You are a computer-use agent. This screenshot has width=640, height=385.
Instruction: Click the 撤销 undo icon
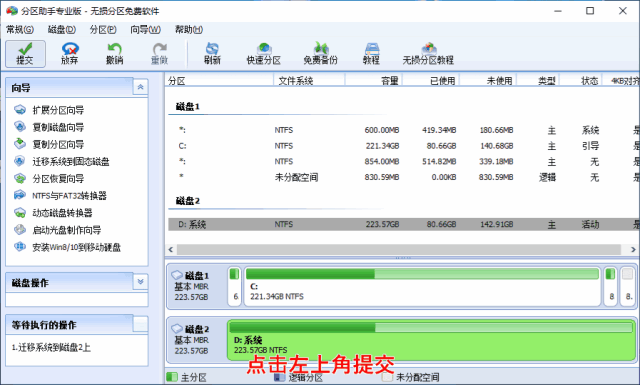pyautogui.click(x=115, y=53)
